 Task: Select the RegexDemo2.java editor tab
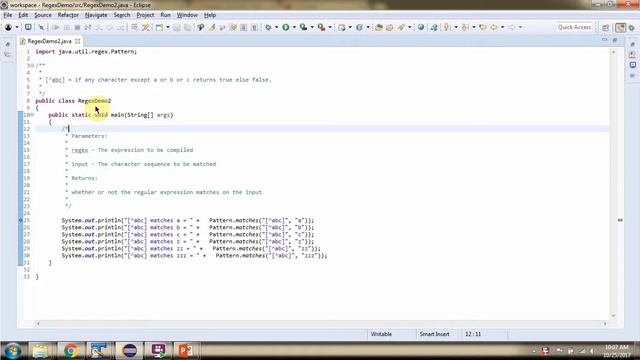(x=49, y=41)
